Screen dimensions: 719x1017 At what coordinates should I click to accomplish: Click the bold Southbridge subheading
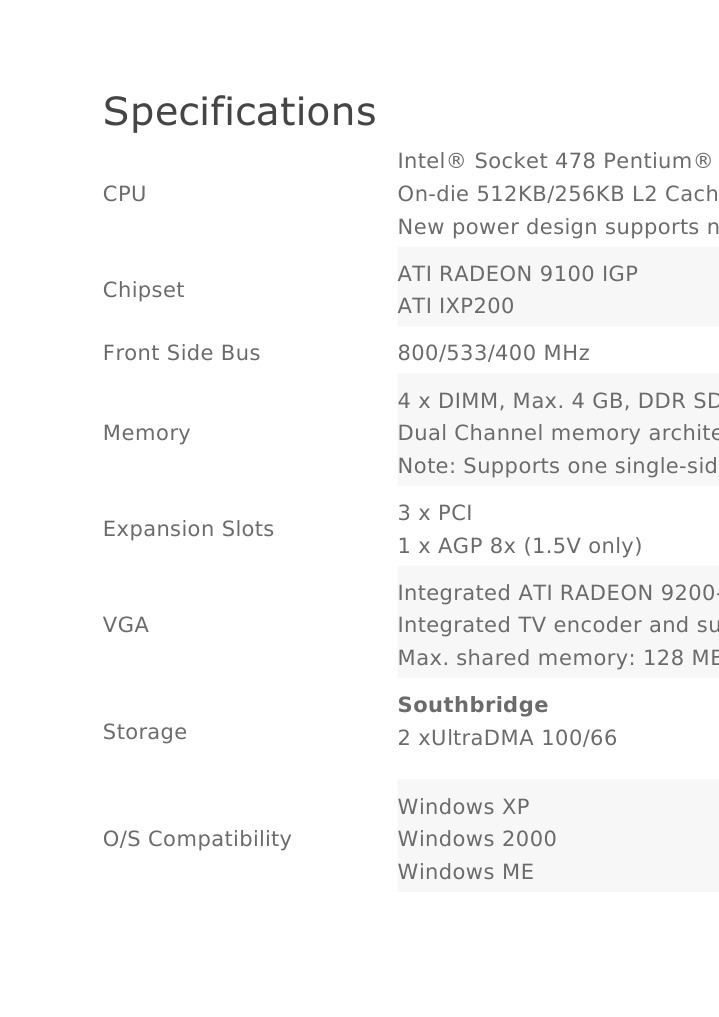point(472,705)
